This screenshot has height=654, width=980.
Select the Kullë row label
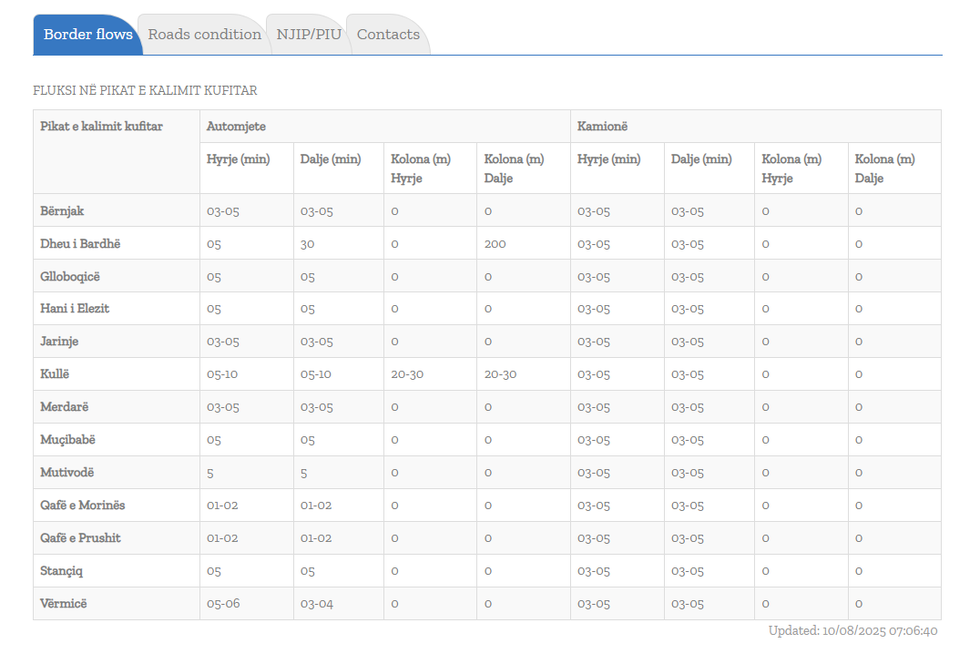pyautogui.click(x=55, y=374)
